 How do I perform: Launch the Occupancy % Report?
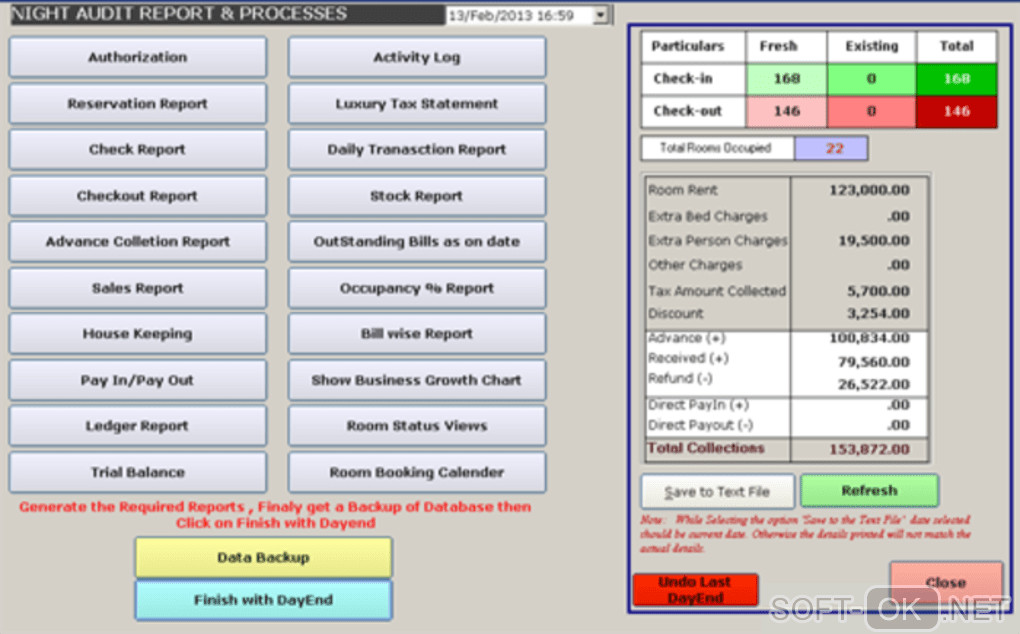(417, 288)
